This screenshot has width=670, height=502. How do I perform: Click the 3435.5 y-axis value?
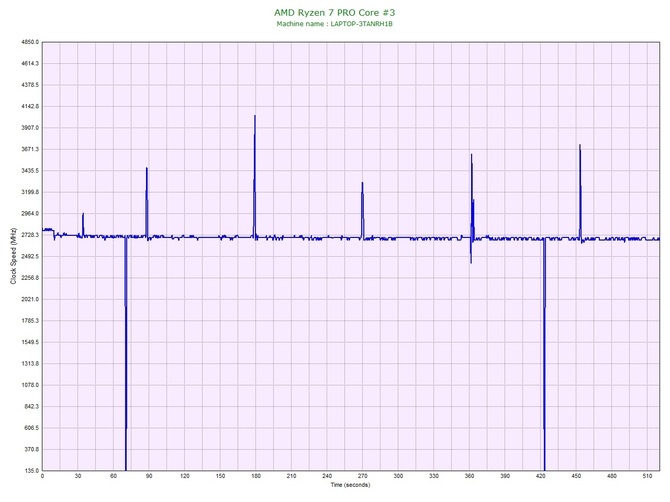(30, 171)
